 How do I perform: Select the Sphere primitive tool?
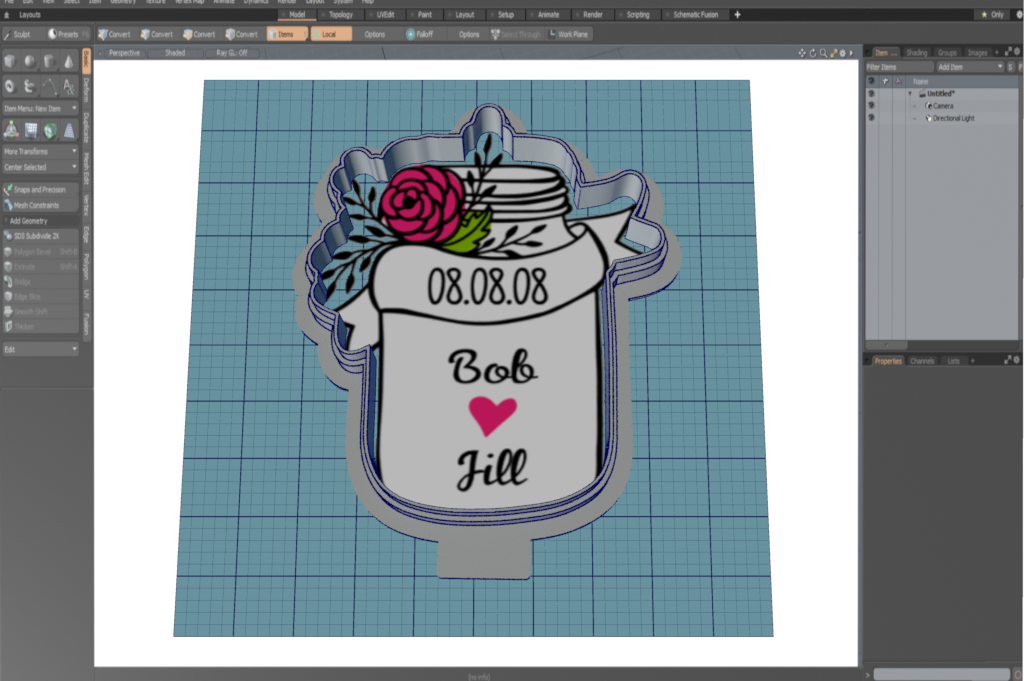[x=30, y=61]
